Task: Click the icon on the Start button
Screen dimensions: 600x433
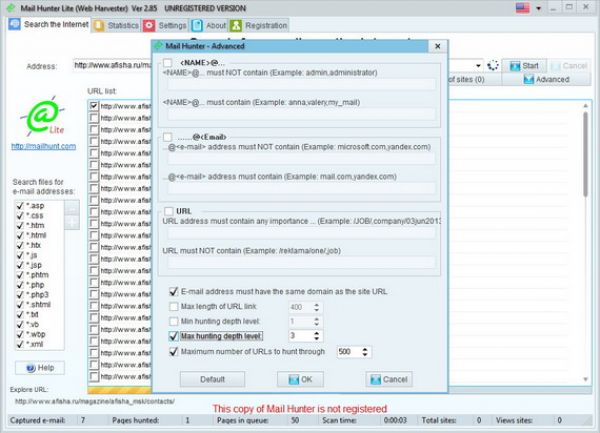Action: tap(515, 66)
